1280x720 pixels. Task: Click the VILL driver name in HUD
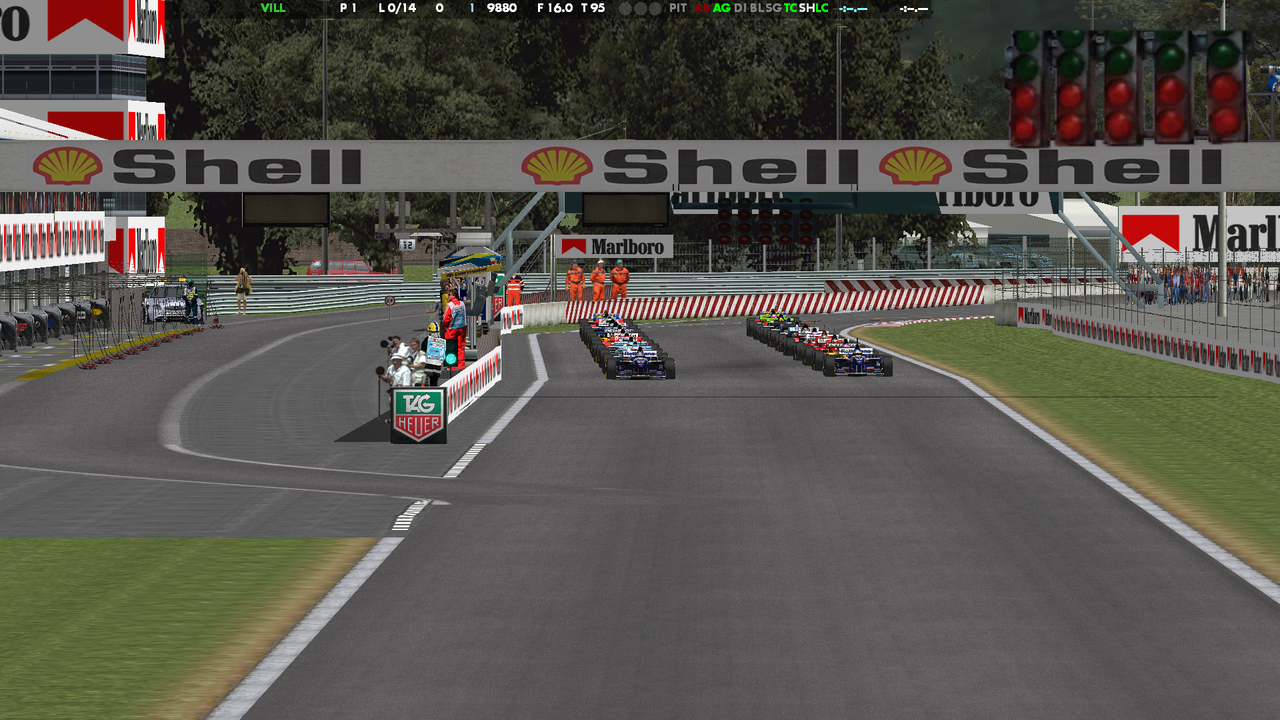click(273, 7)
